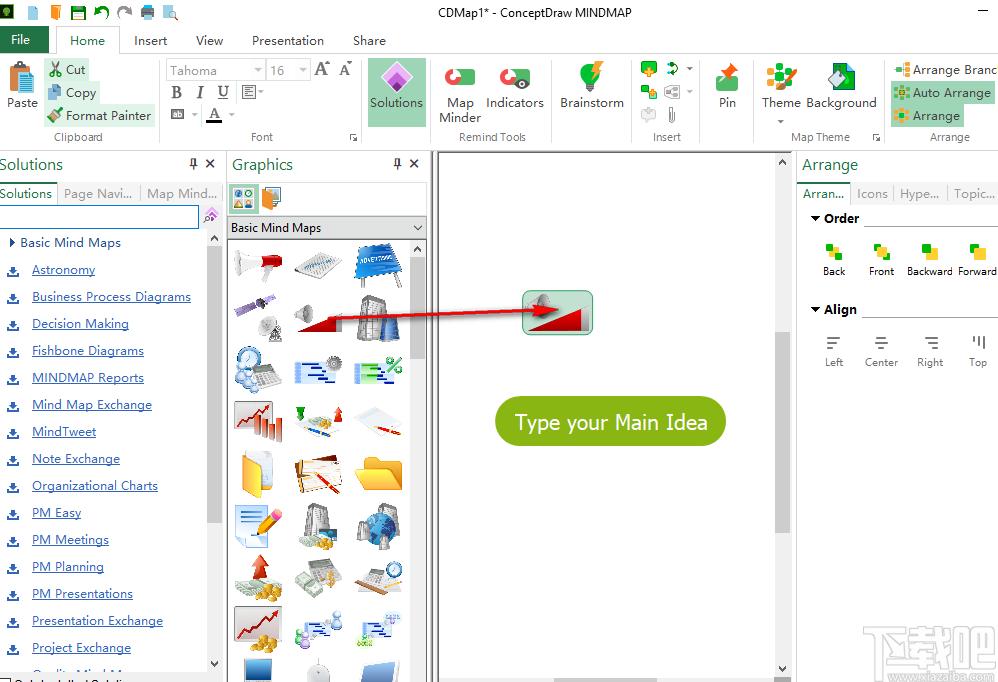
Task: Switch to Page Navigator panel tab
Action: click(x=98, y=193)
